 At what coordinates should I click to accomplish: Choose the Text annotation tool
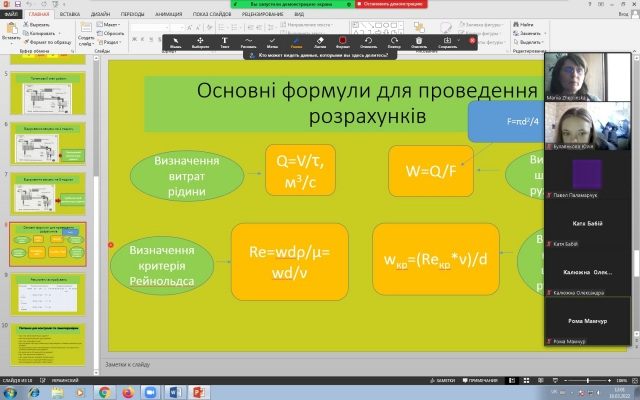click(224, 41)
